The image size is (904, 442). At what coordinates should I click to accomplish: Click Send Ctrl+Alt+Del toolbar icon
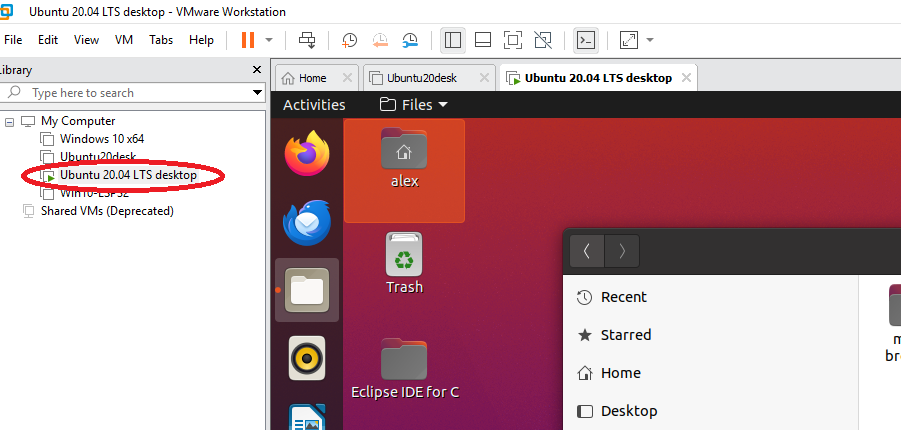(308, 40)
